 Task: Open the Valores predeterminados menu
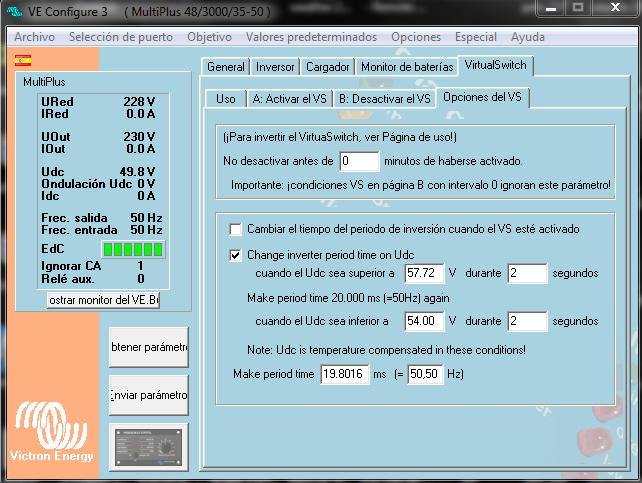[x=311, y=37]
